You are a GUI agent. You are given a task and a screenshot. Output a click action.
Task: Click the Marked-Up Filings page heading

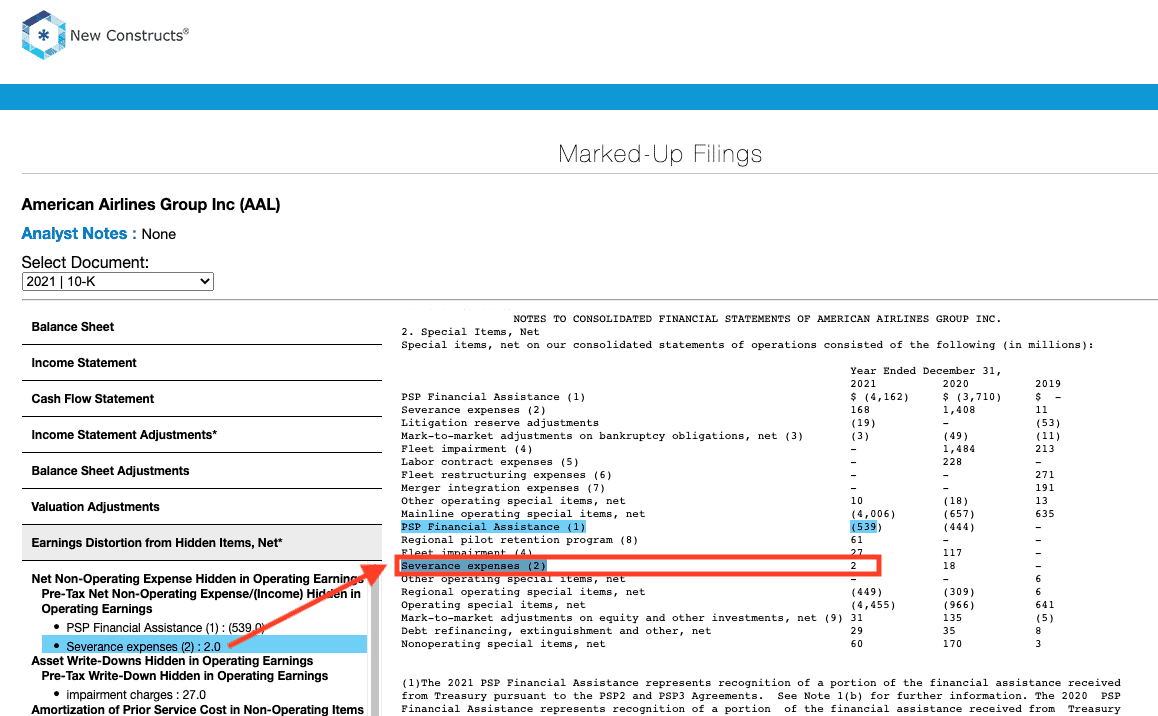click(x=660, y=154)
